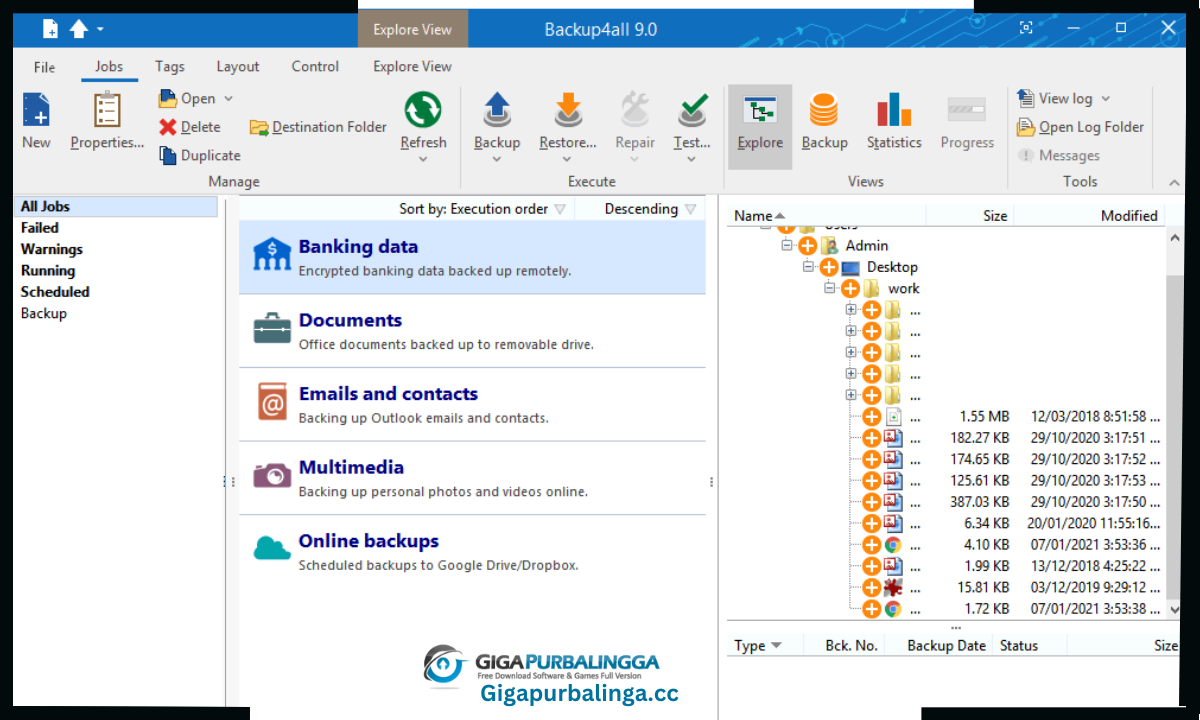The height and width of the screenshot is (720, 1200).
Task: Open the Progress view
Action: [x=967, y=120]
